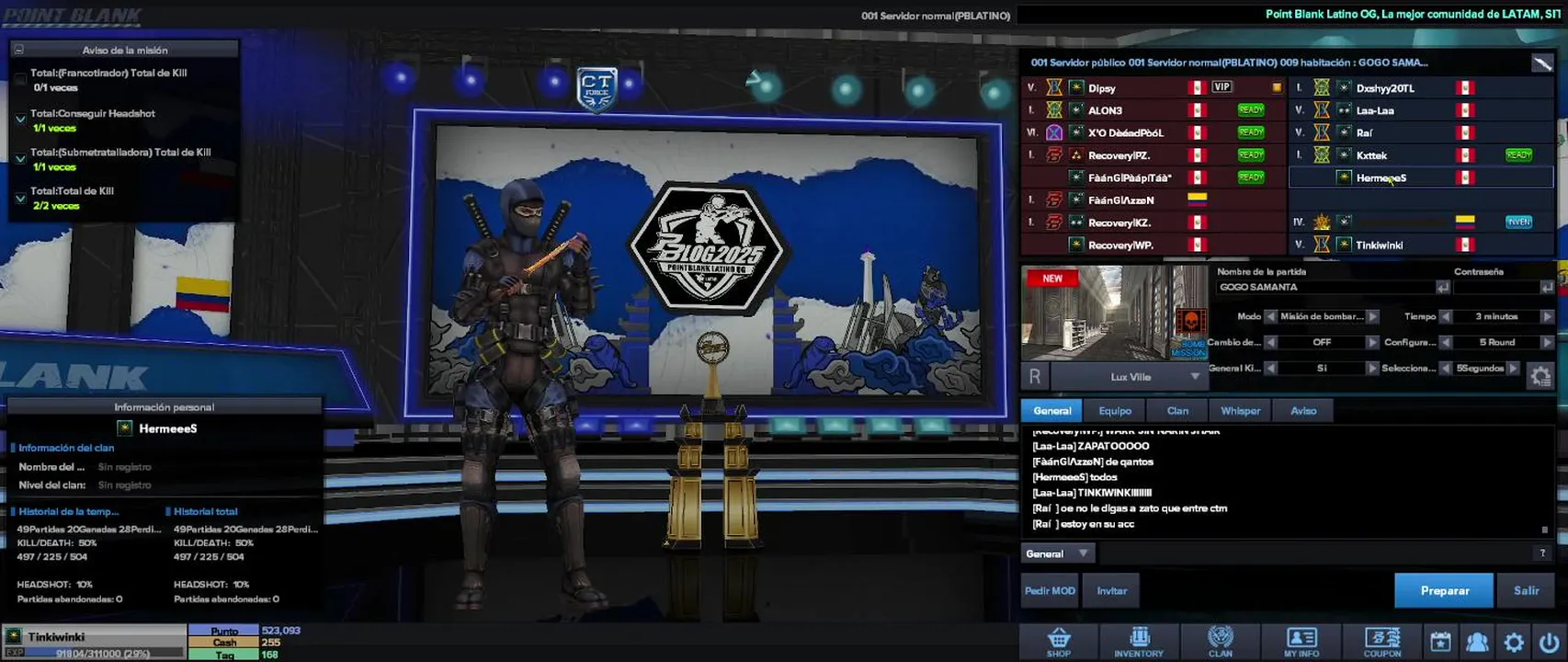
Task: Click the gold star rank icon in row IV
Action: tap(1322, 222)
